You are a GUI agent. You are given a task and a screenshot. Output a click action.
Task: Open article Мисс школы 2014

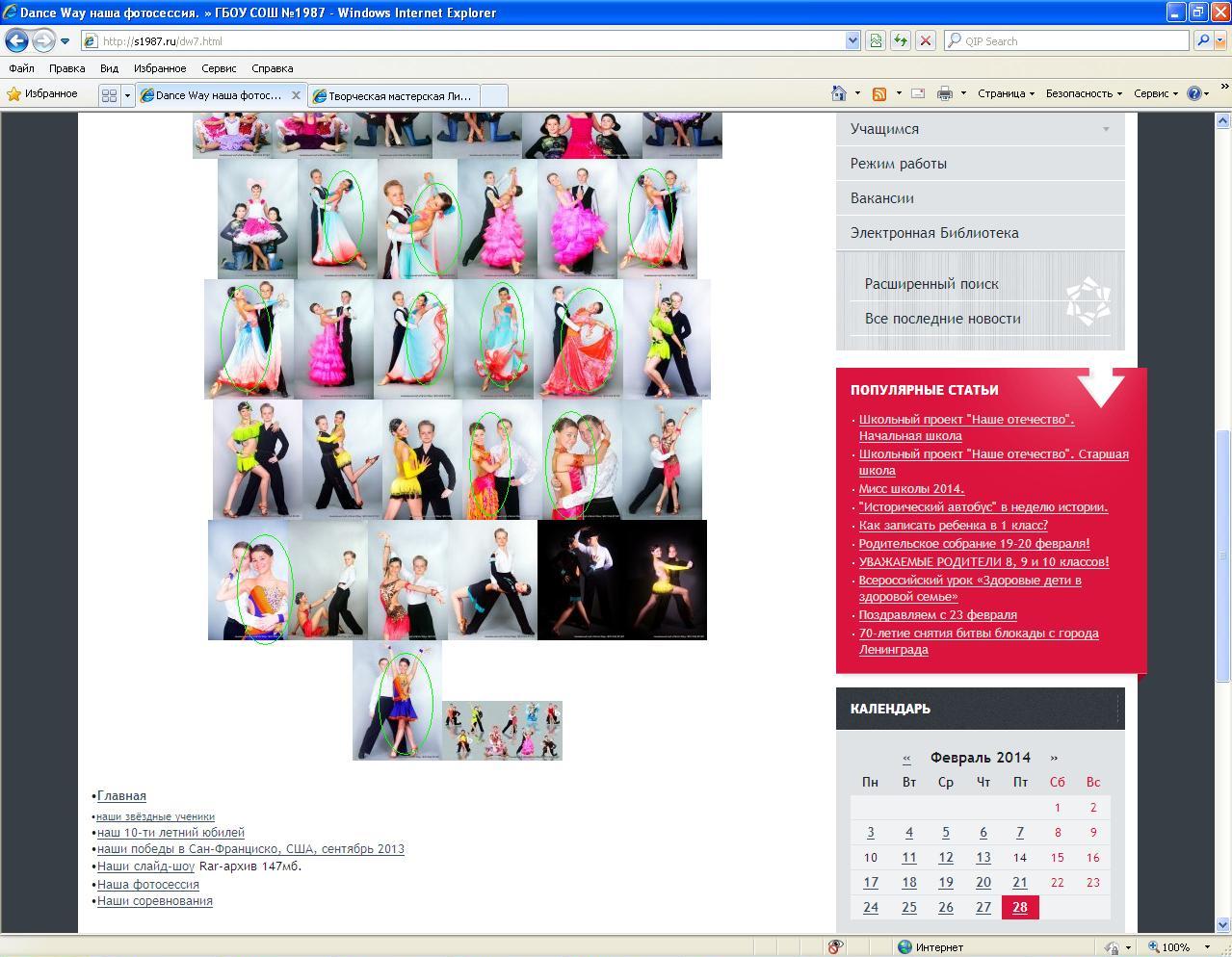[x=911, y=489]
